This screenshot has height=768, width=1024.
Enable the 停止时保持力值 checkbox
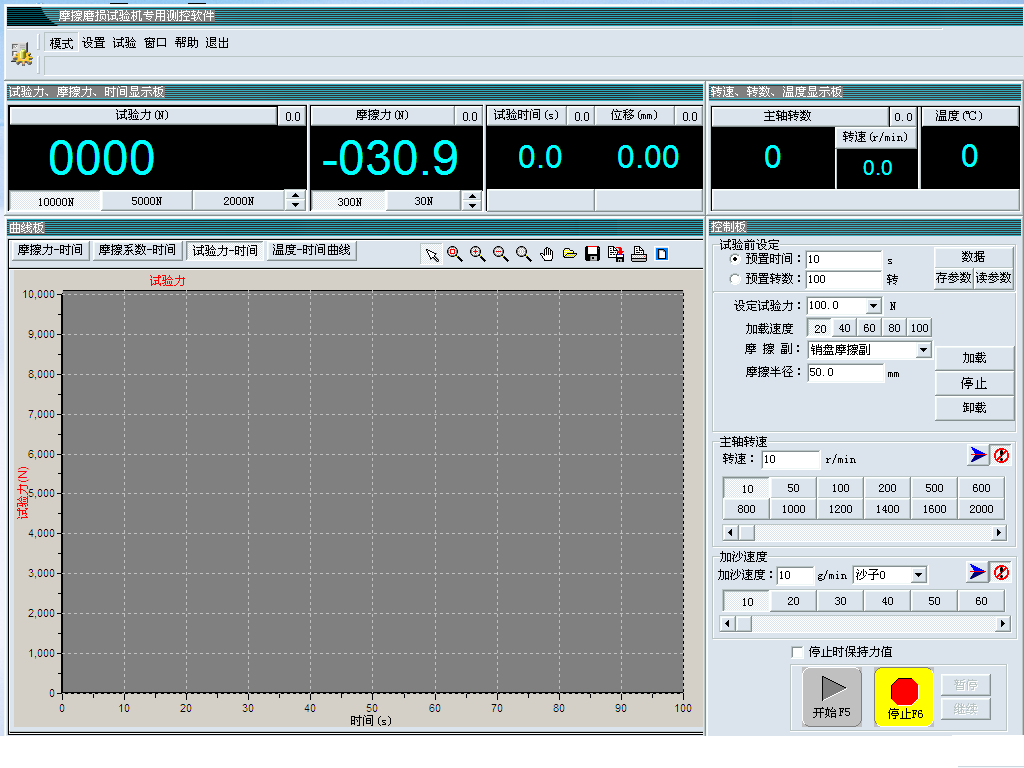(797, 652)
